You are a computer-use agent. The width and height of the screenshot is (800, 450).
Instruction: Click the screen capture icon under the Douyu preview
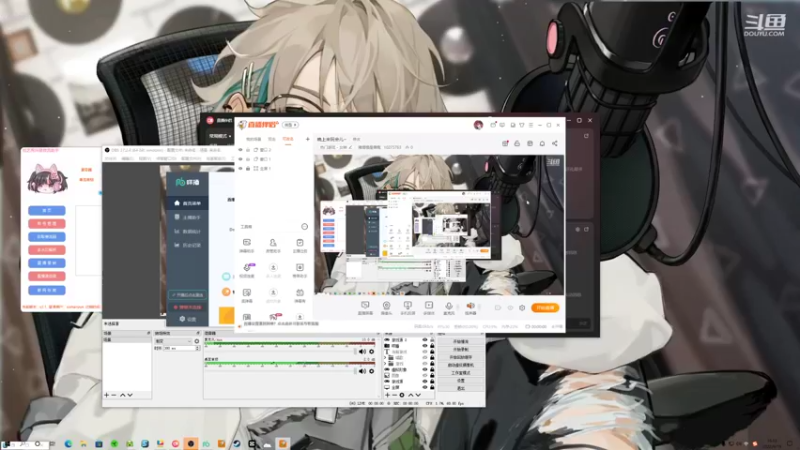(x=365, y=305)
